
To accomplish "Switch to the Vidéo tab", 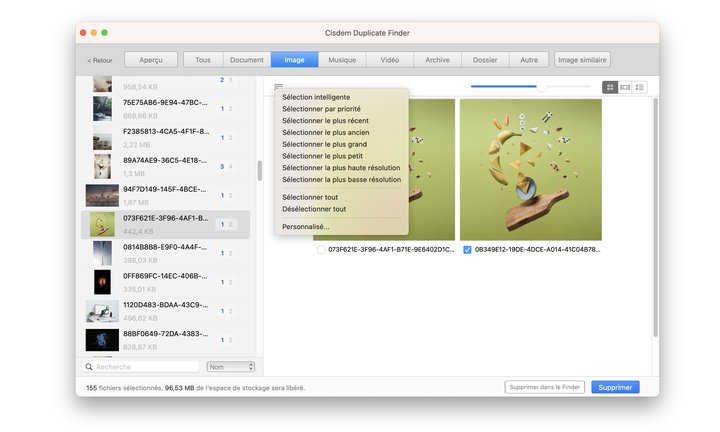I will tap(389, 60).
